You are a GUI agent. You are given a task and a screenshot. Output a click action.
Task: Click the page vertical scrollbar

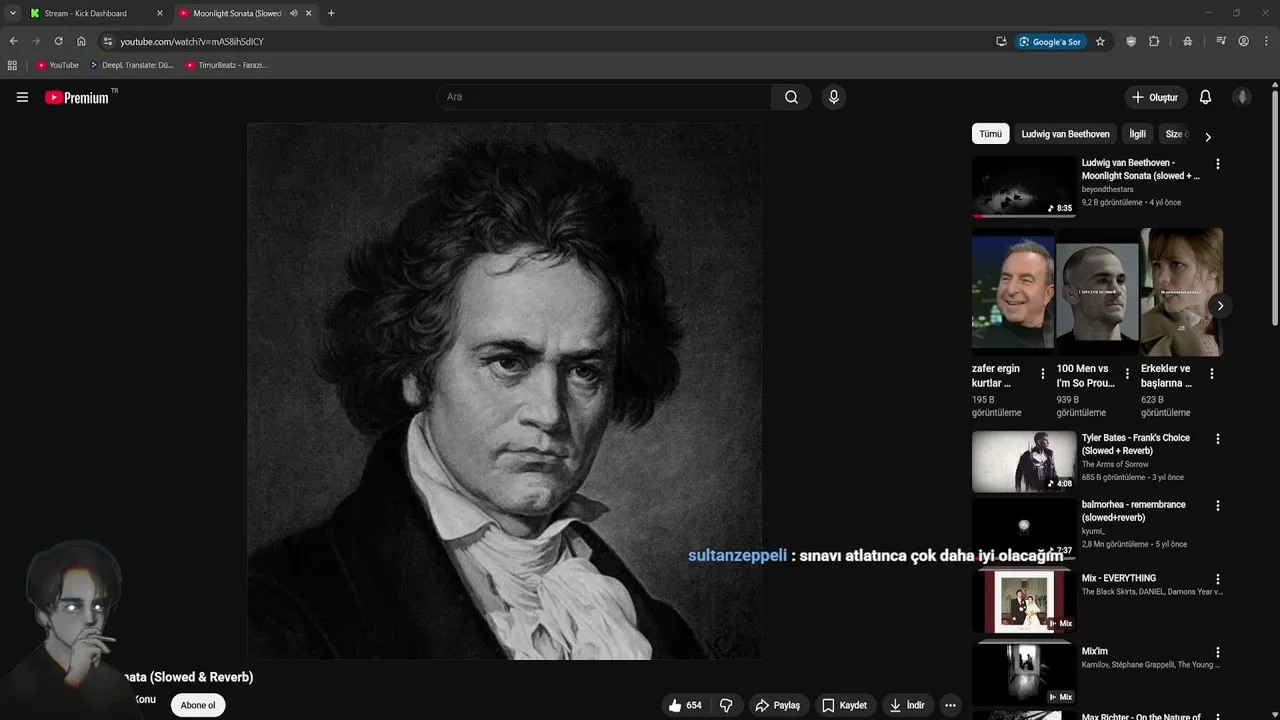tap(1275, 208)
